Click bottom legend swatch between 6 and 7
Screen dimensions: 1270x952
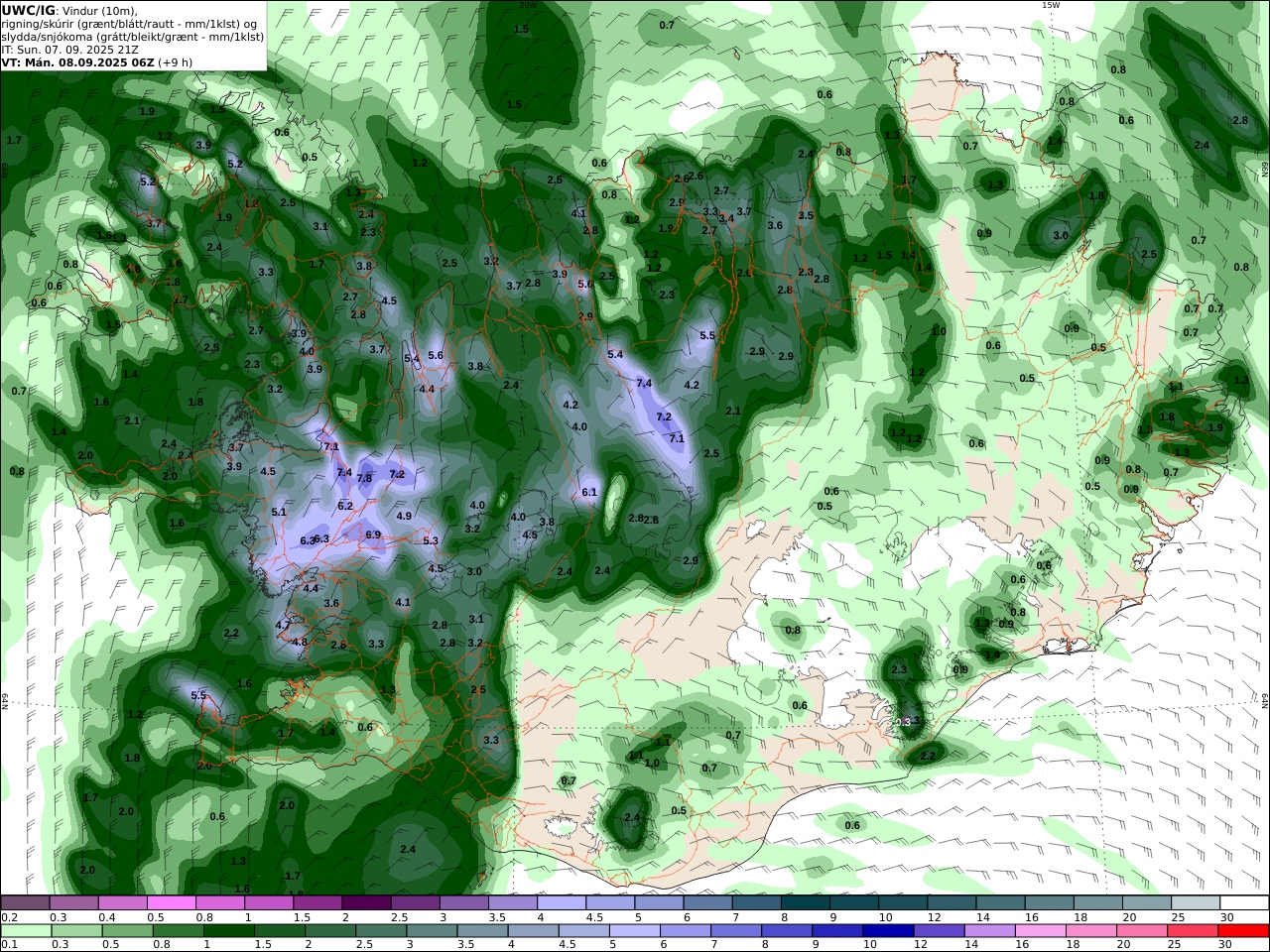[x=685, y=930]
